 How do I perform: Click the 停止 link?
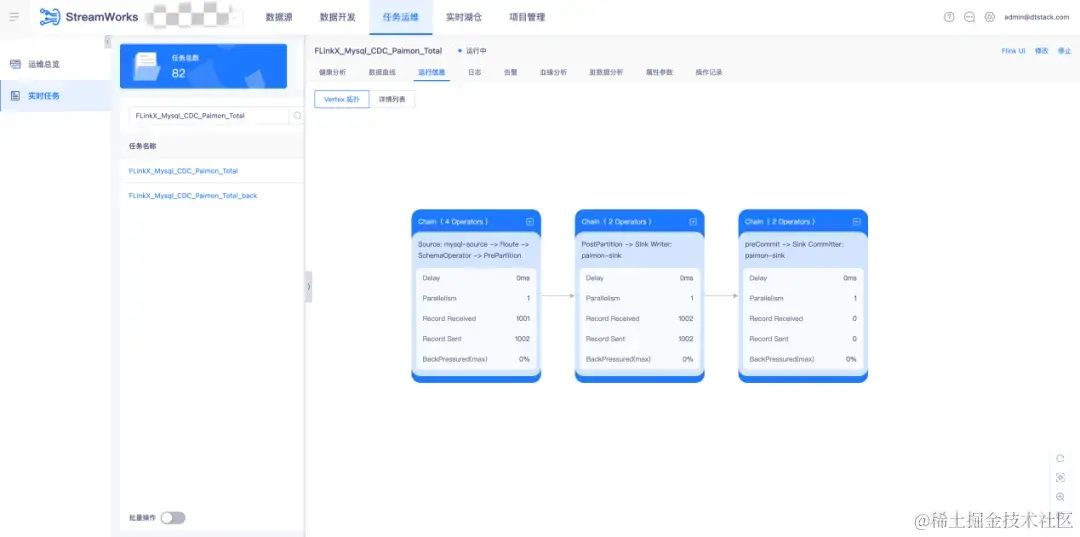pyautogui.click(x=1064, y=51)
